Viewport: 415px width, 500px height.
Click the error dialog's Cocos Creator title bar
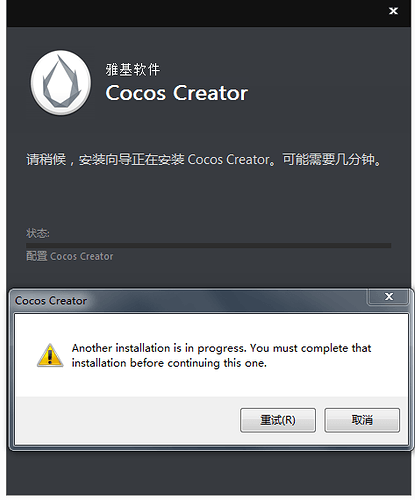click(x=190, y=301)
